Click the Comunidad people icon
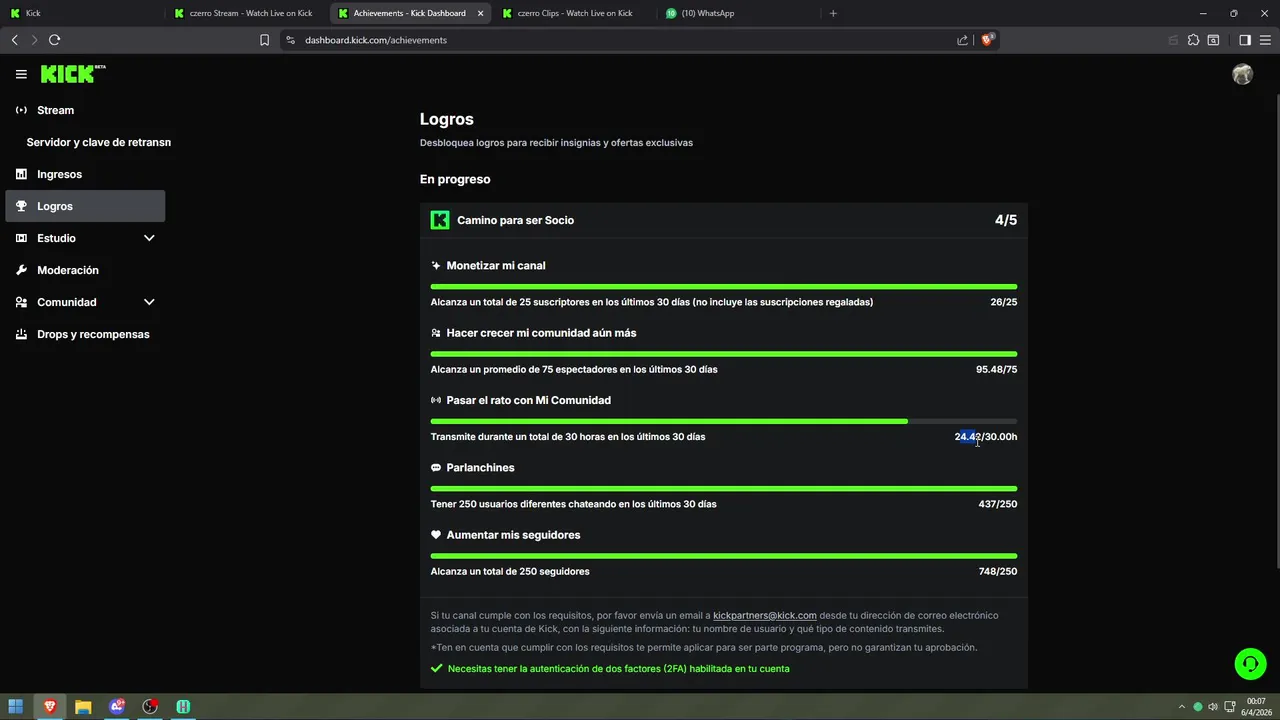 pos(21,302)
